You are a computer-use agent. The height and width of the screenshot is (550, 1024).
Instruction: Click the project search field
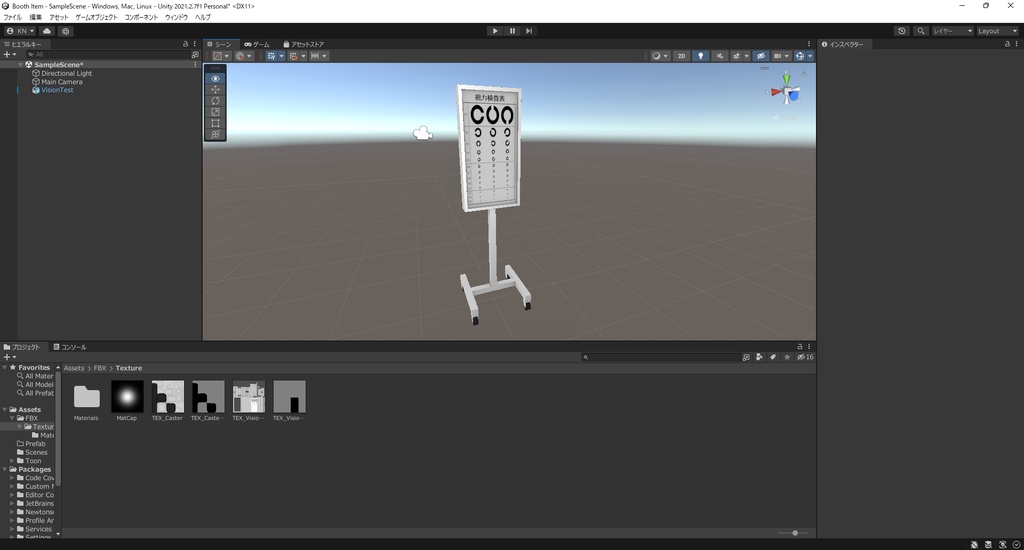pyautogui.click(x=661, y=357)
